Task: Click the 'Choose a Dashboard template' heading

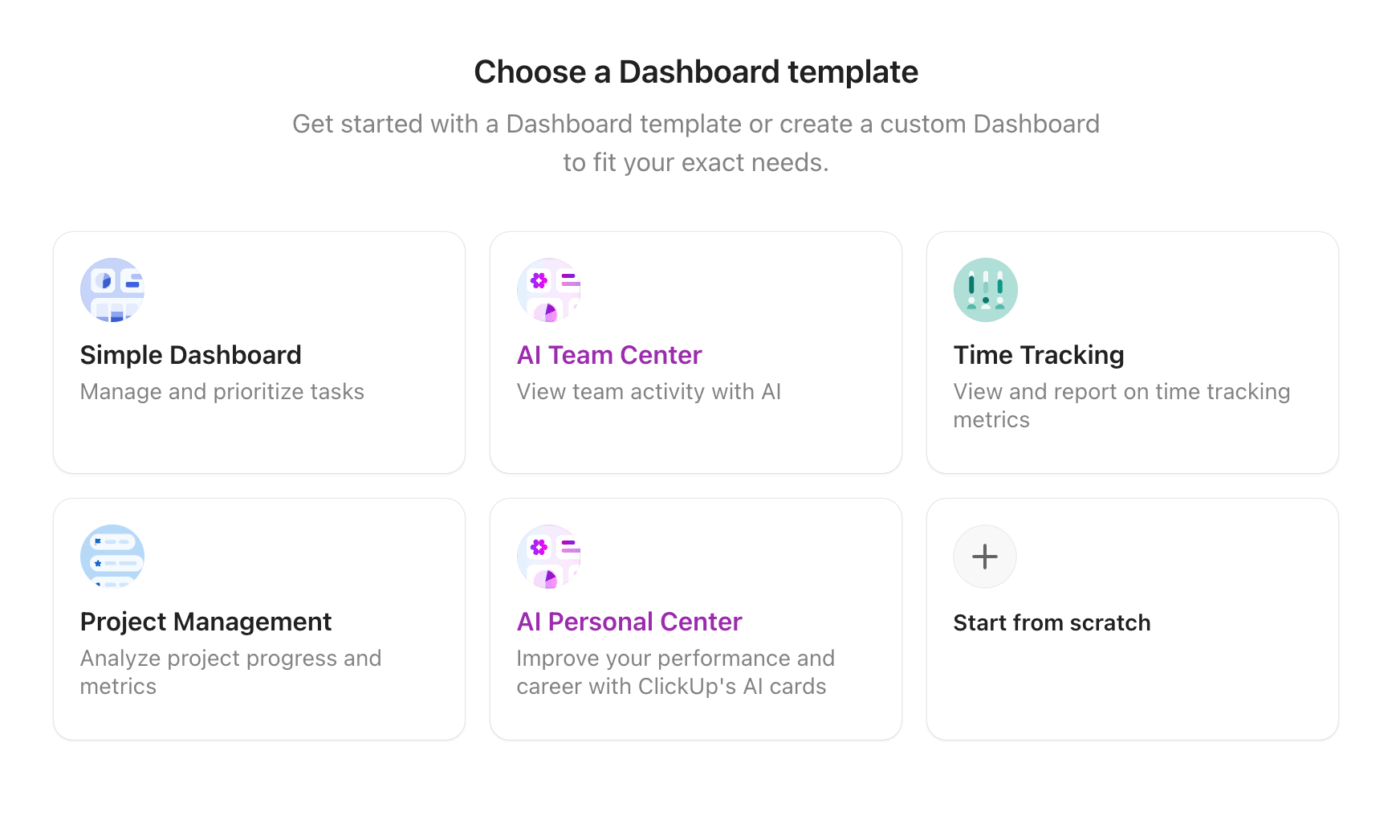Action: [696, 72]
